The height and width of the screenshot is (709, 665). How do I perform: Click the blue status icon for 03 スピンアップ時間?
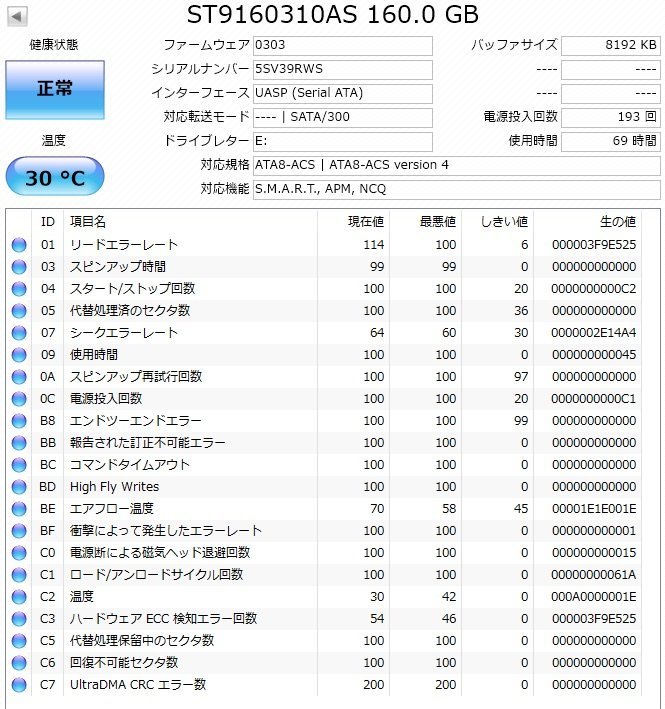click(x=19, y=267)
